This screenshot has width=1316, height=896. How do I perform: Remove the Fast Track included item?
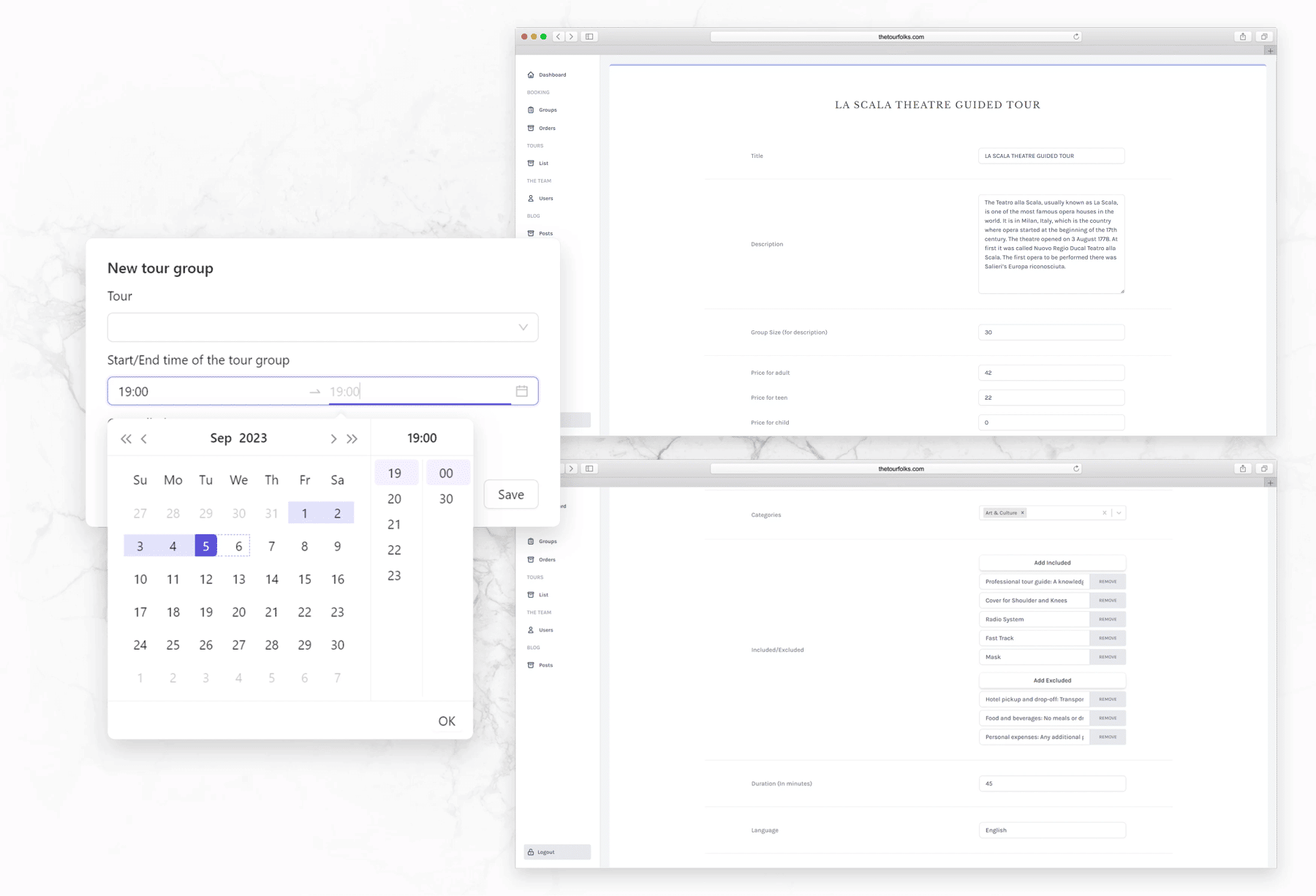coord(1108,638)
